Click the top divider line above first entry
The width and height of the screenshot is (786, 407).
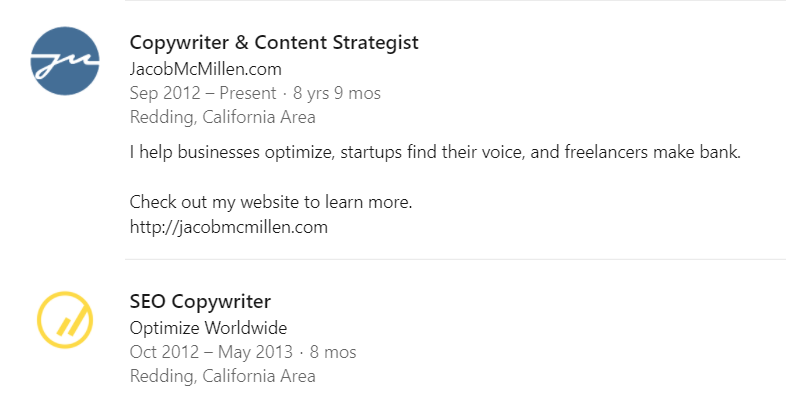[455, 1]
